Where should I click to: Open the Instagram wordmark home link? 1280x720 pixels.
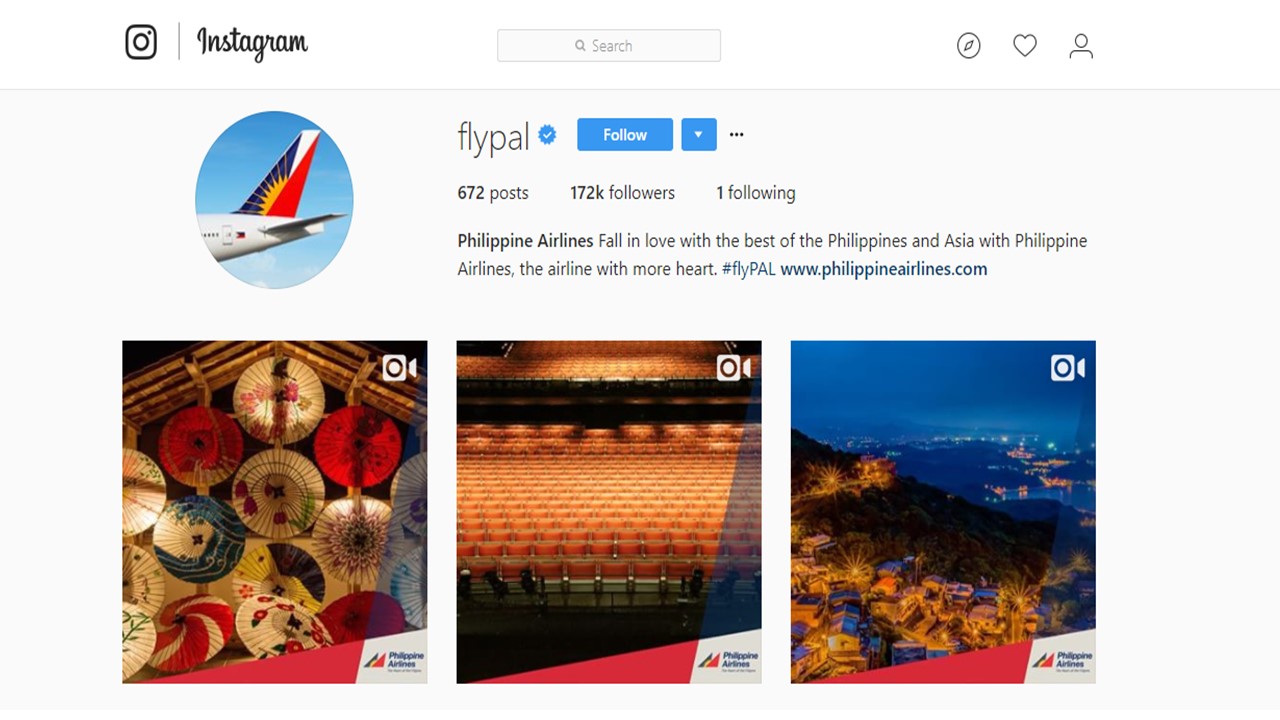click(252, 43)
